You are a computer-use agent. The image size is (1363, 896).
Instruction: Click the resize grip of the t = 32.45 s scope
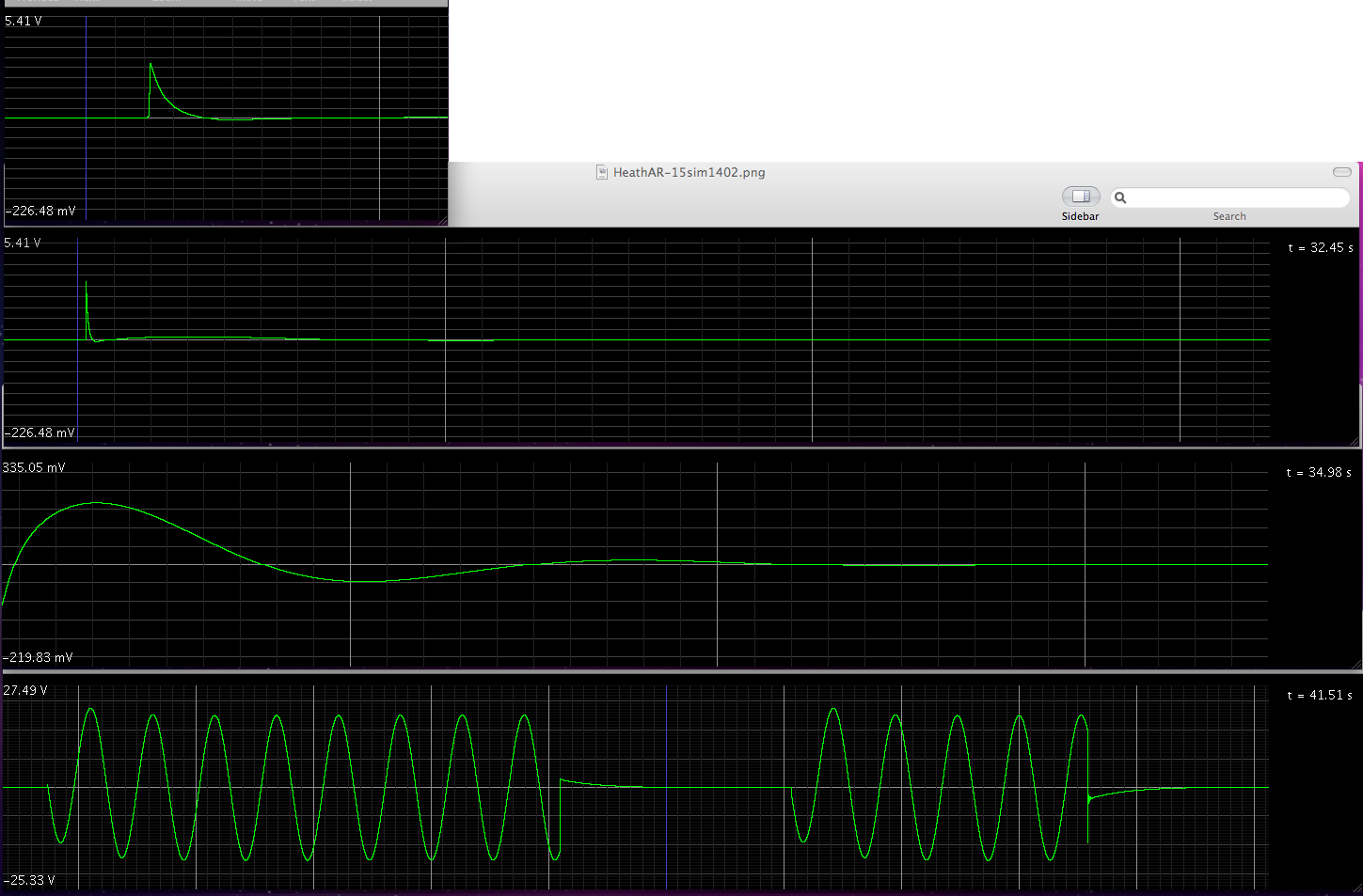point(1355,442)
